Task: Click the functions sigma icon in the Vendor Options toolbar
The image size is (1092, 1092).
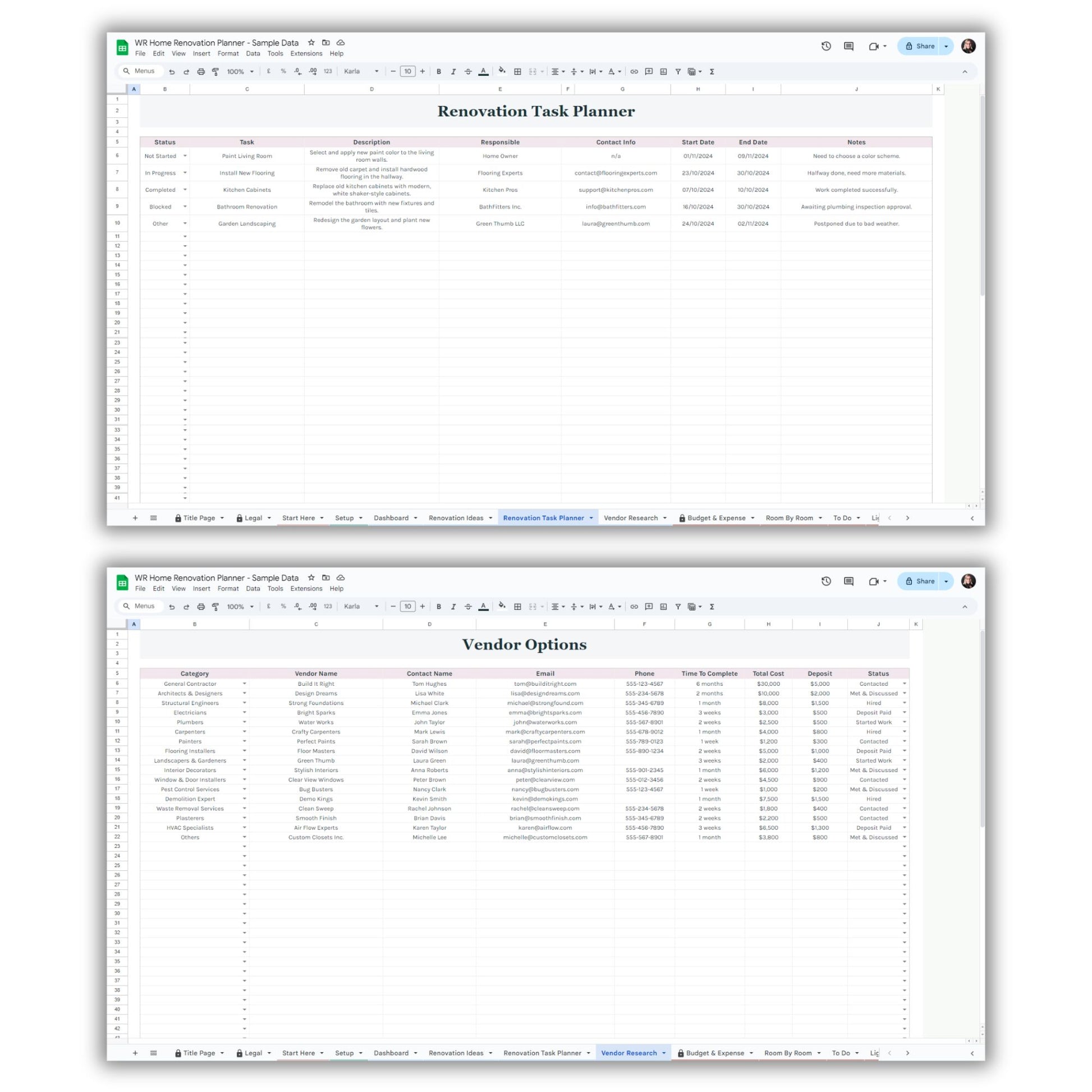Action: pos(712,607)
